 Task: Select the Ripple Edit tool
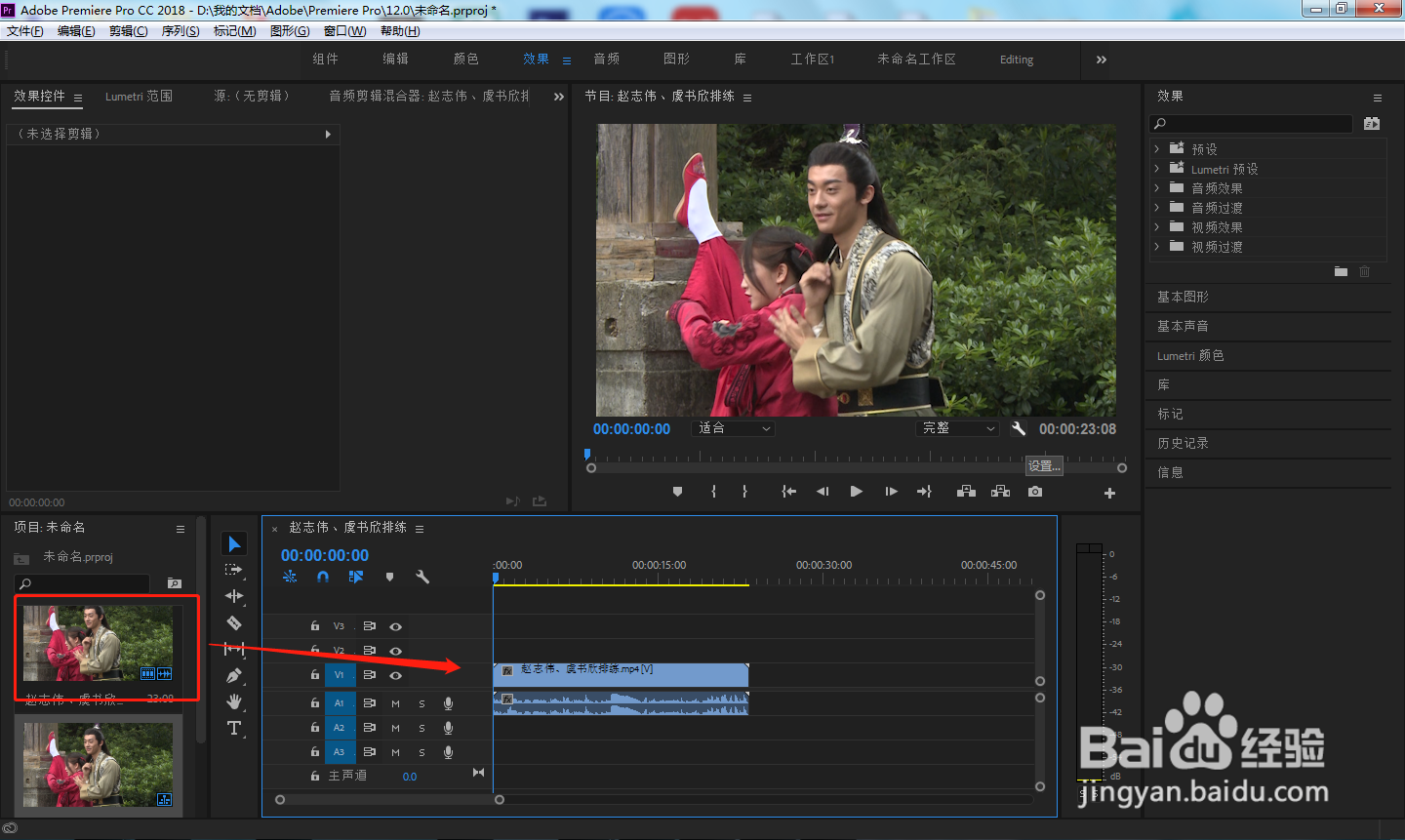pos(234,596)
